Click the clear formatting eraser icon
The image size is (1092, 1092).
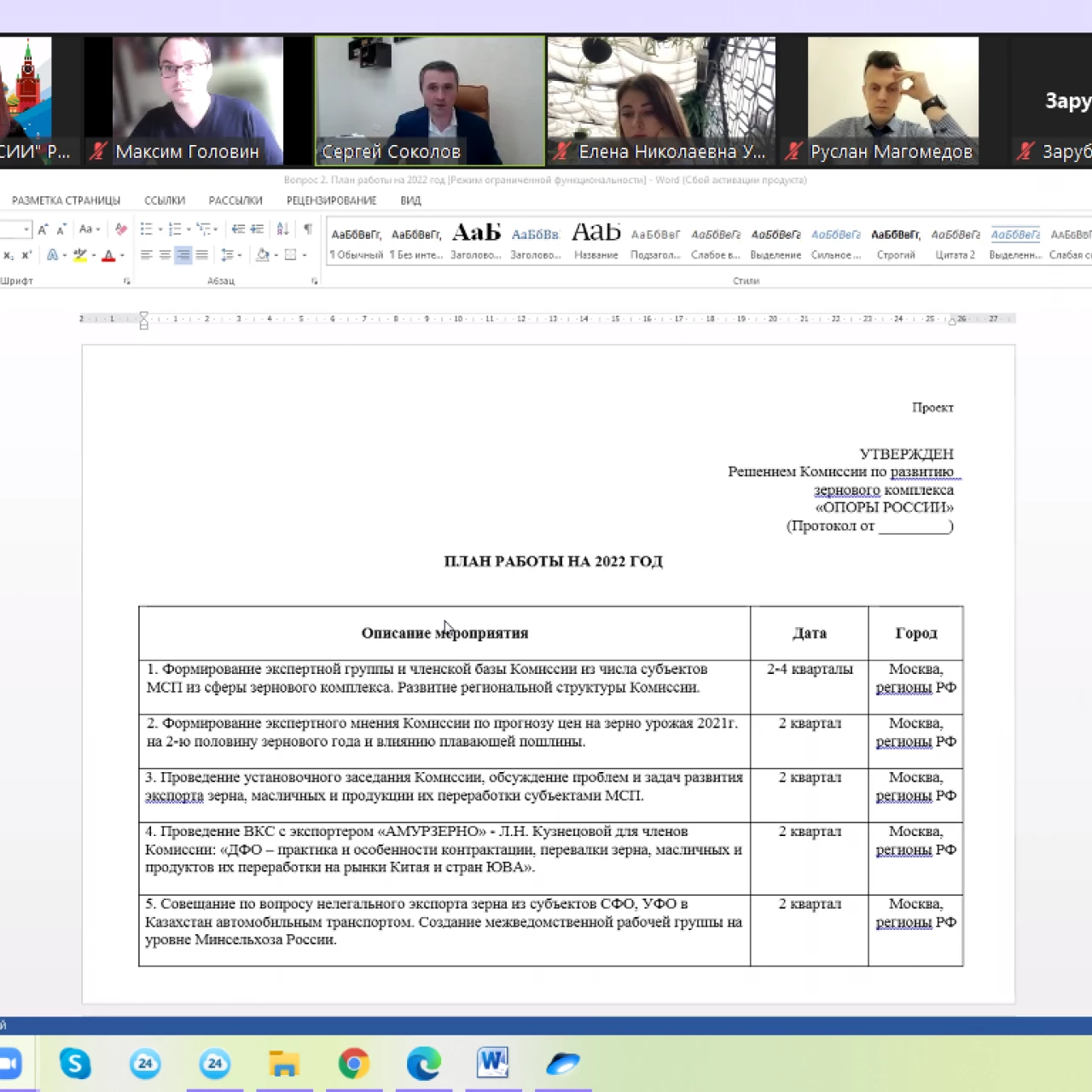coord(121,229)
